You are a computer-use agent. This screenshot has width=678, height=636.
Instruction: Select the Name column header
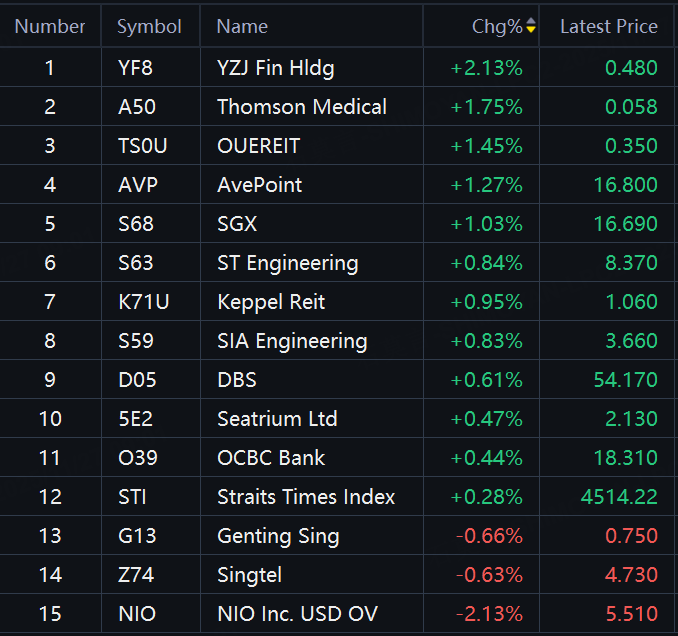tap(242, 27)
